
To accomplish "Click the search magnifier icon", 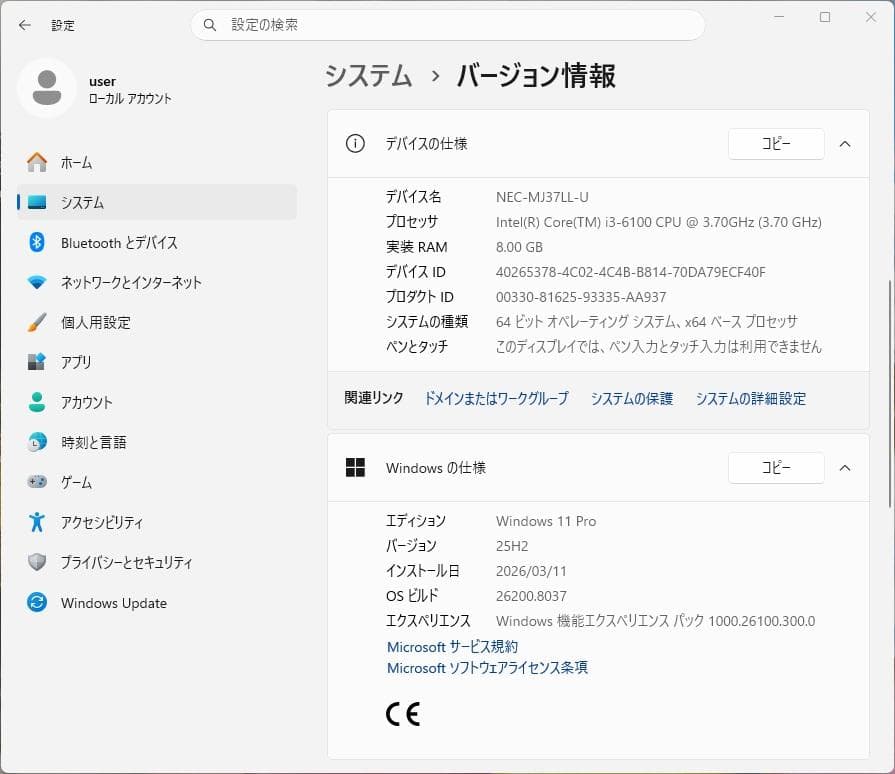I will (209, 25).
